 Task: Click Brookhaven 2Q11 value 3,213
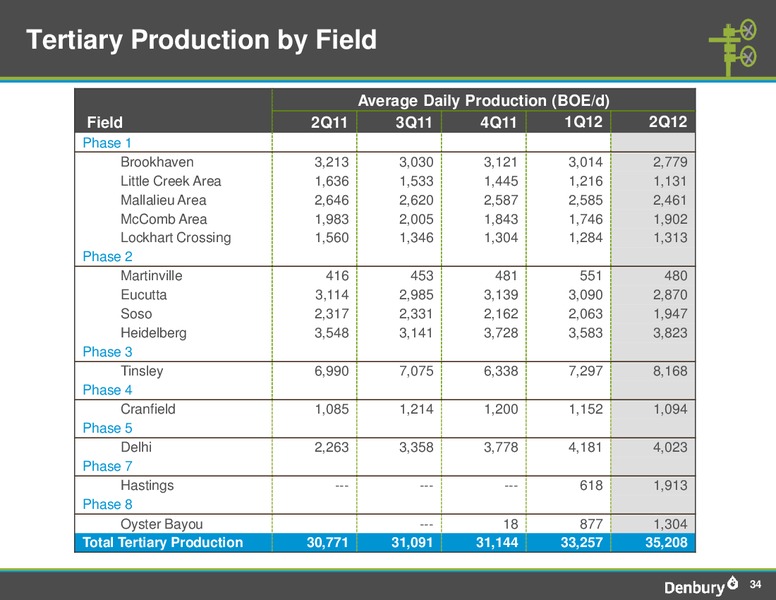[x=332, y=162]
